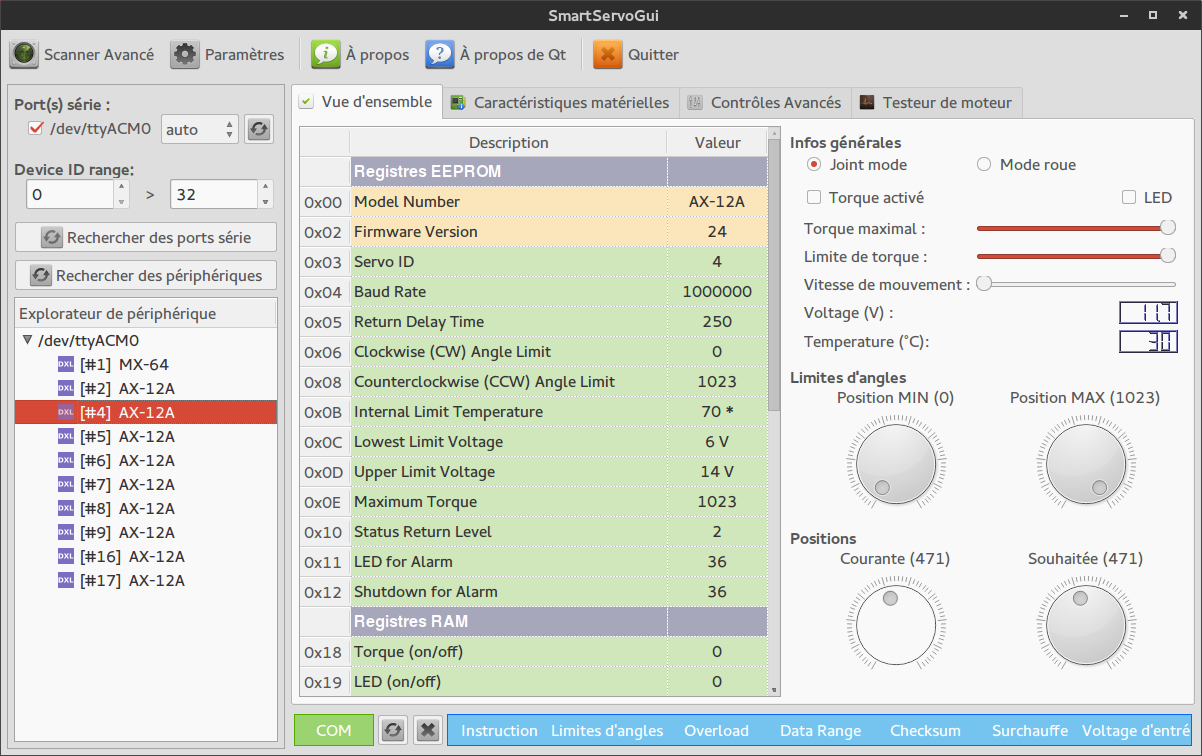The image size is (1202, 756).
Task: Click the Quitter orange X icon
Action: 608,54
